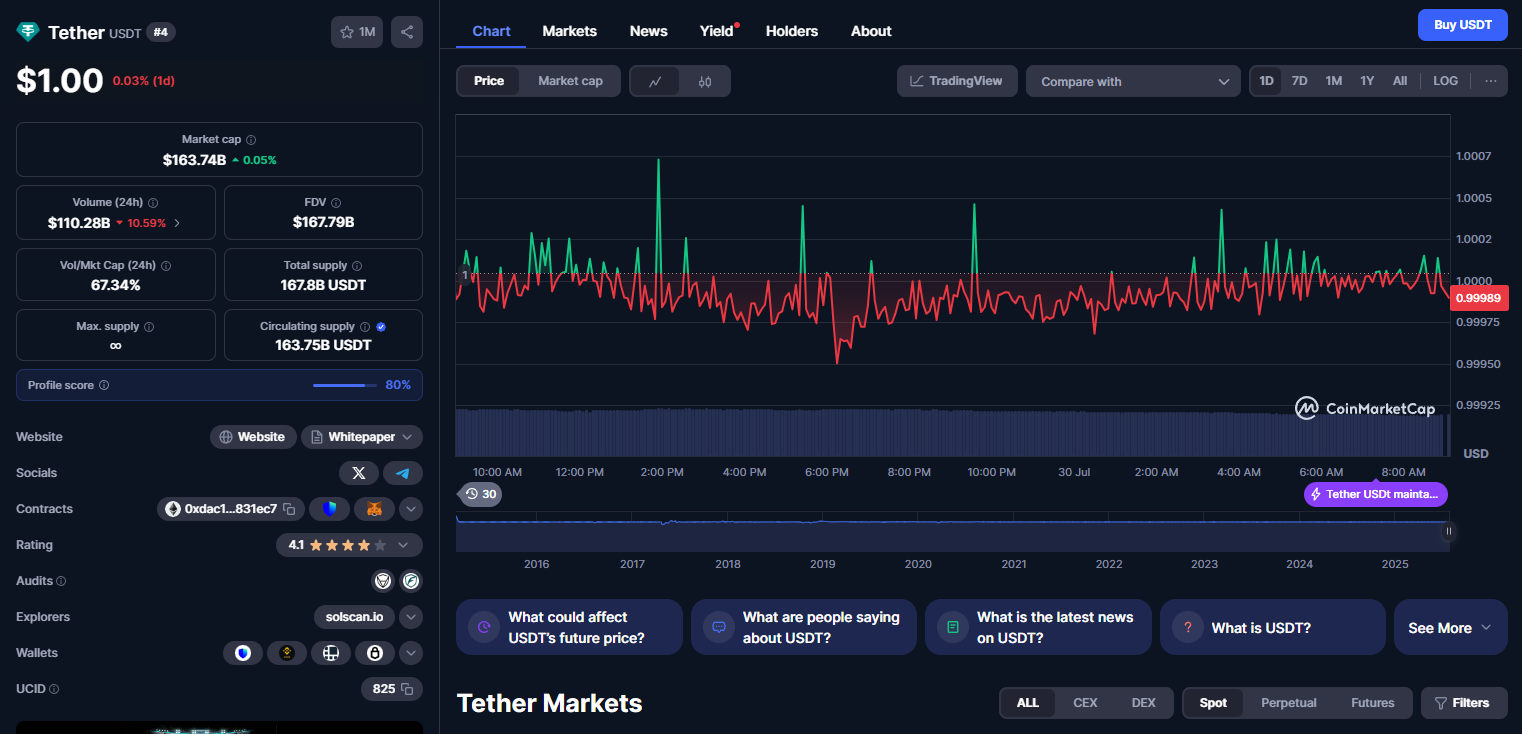Open the padlock wallet icon in Wallets
This screenshot has width=1522, height=734.
(x=375, y=653)
